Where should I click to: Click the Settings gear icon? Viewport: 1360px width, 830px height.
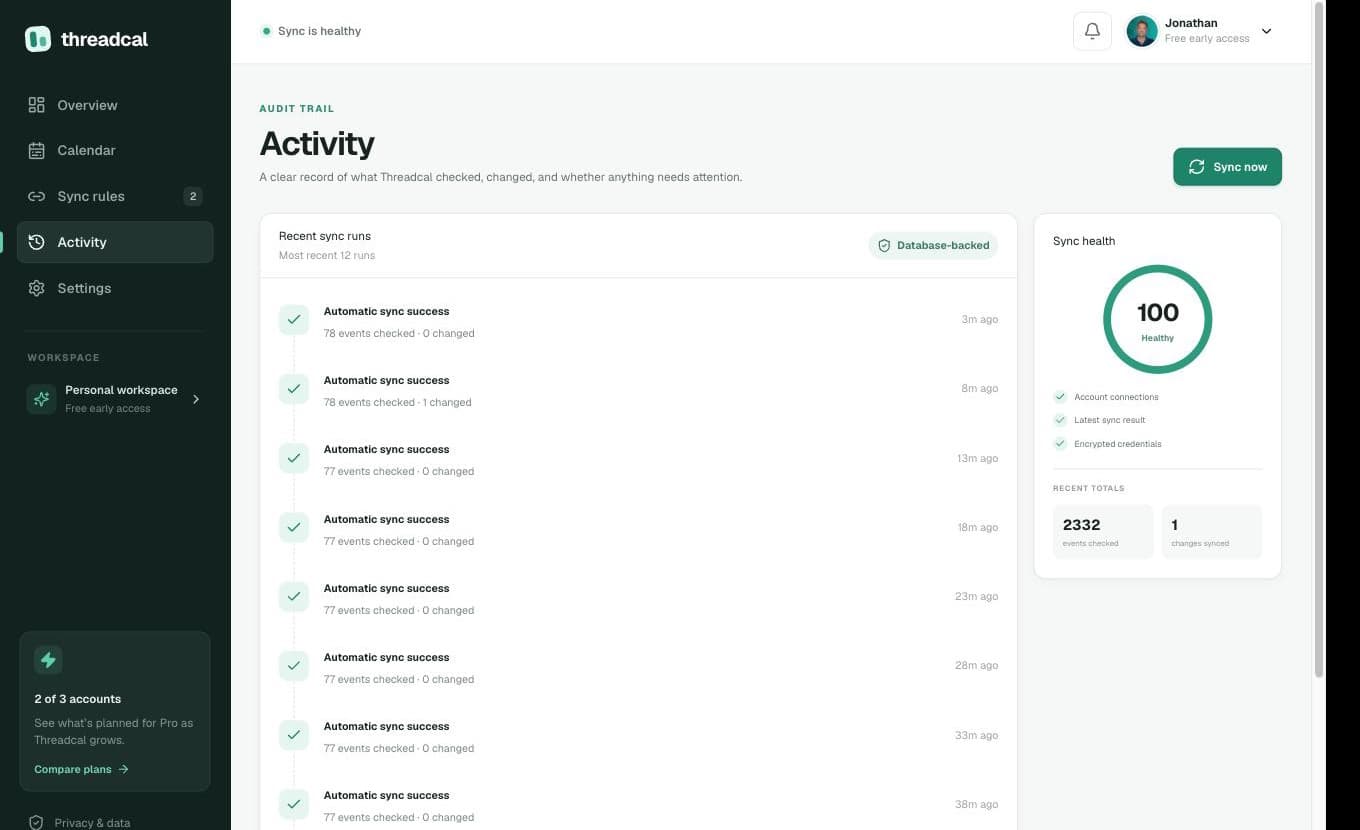pyautogui.click(x=37, y=288)
